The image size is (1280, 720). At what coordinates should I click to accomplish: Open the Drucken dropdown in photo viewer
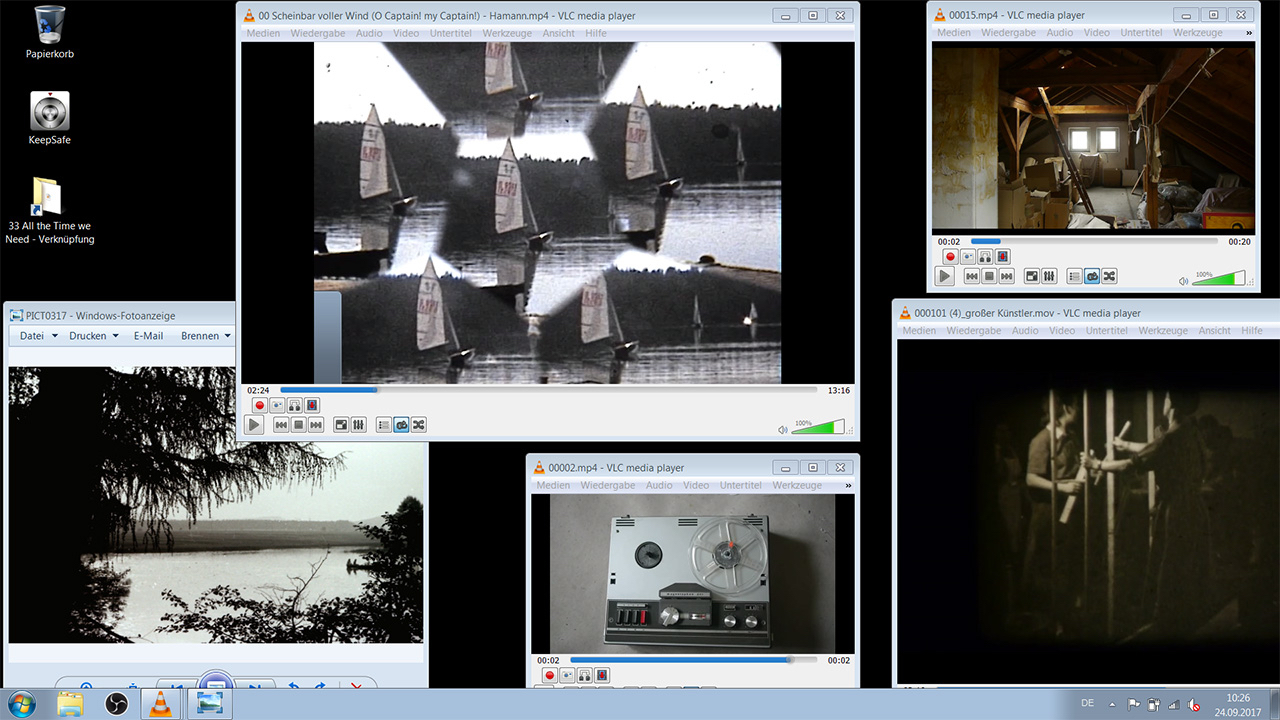(94, 336)
